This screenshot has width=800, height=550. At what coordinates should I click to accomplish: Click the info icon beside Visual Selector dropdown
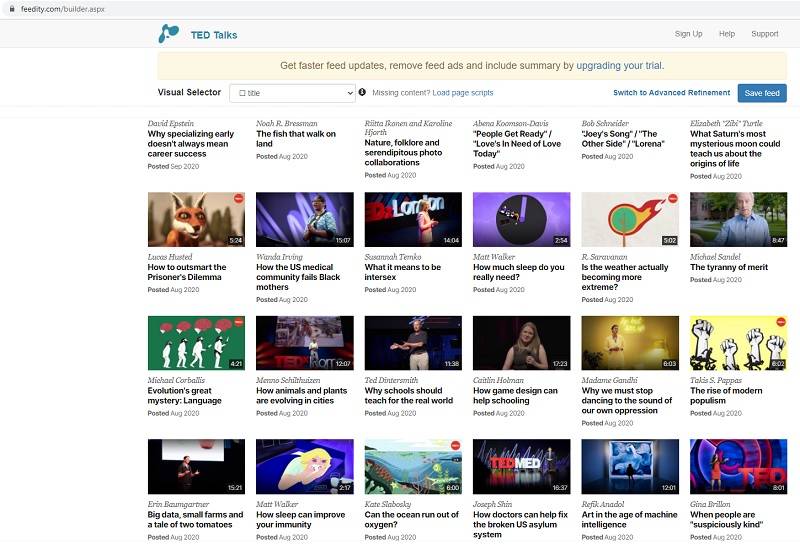[362, 93]
